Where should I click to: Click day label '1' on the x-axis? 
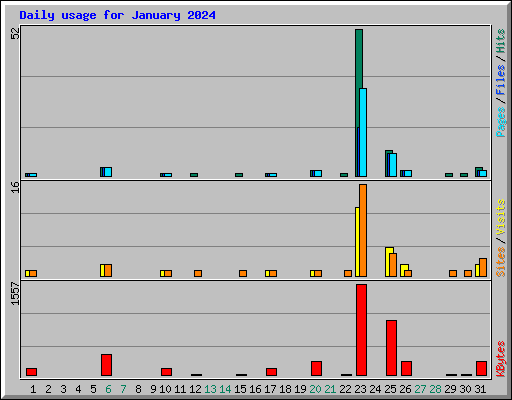tap(33, 389)
